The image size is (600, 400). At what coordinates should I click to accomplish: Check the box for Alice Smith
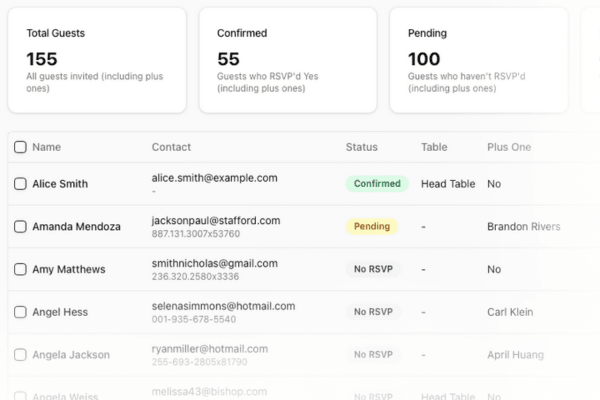coord(20,184)
